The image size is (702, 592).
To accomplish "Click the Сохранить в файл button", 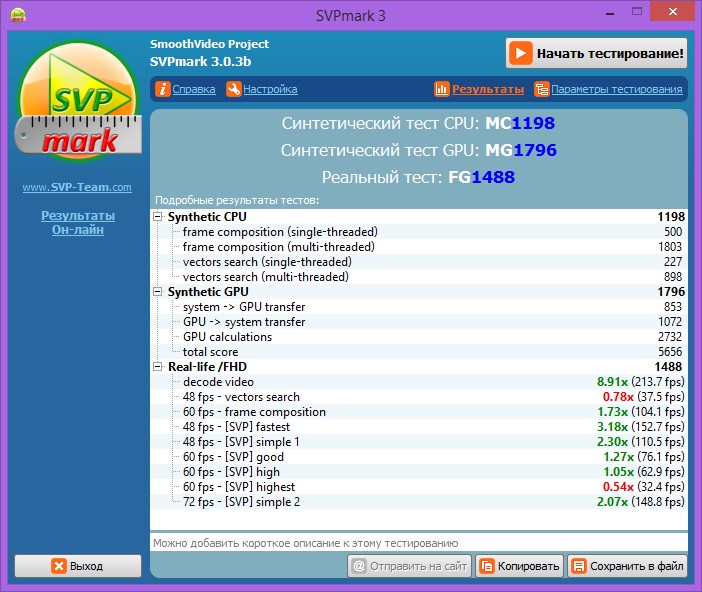I will (627, 566).
